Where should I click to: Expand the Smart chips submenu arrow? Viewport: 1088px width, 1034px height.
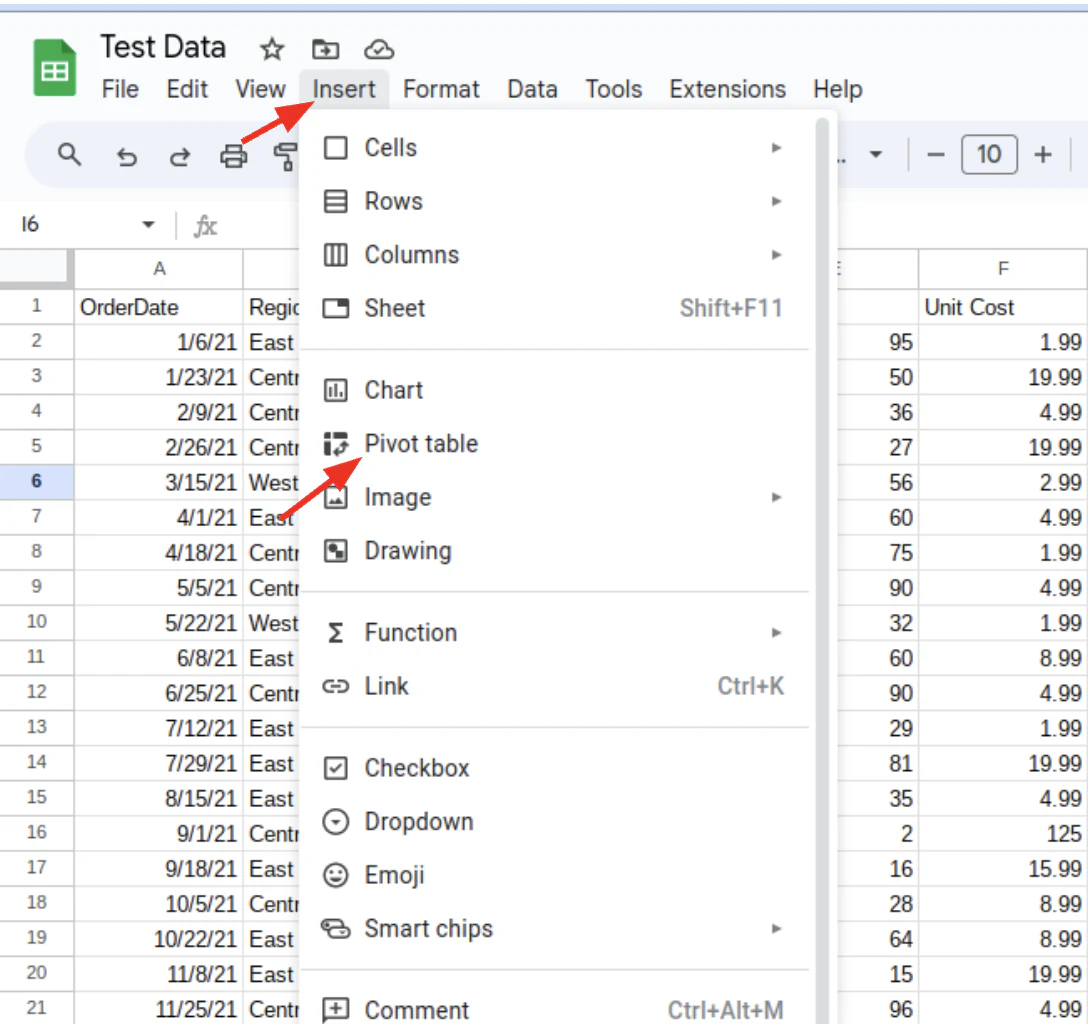coord(776,929)
